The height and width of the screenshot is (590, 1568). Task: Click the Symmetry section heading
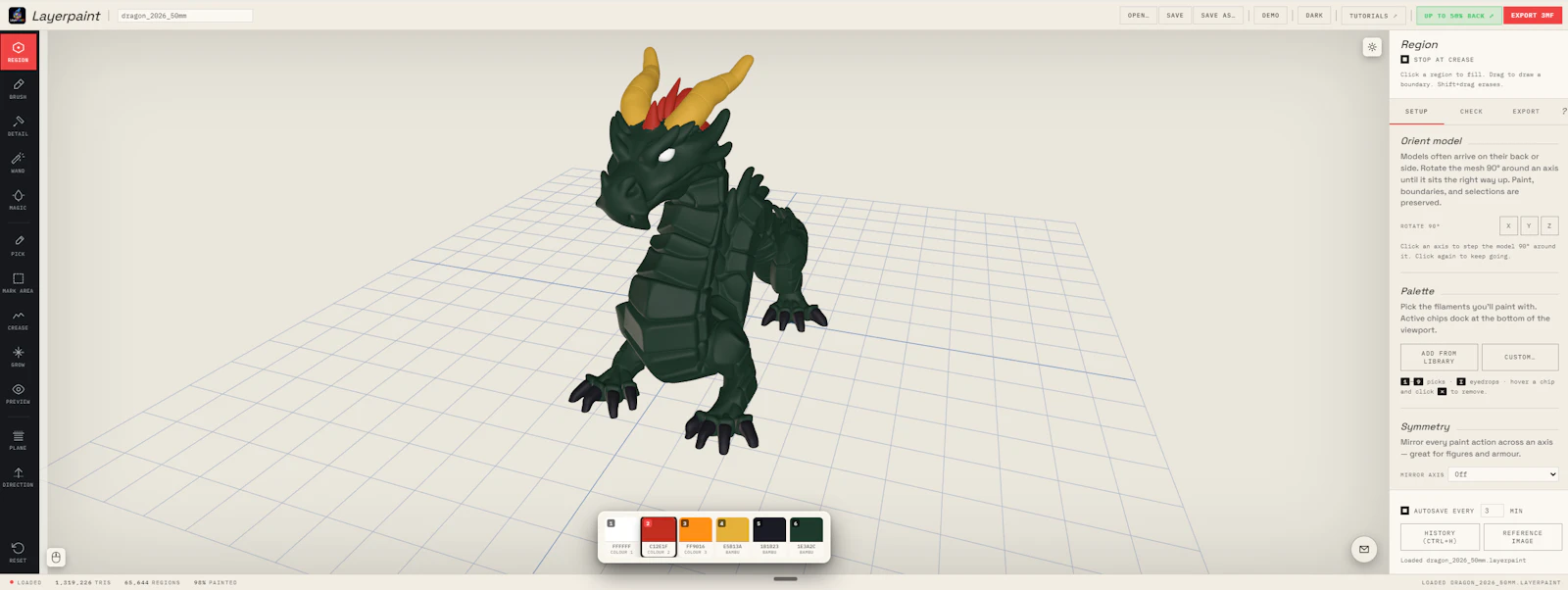coord(1425,426)
